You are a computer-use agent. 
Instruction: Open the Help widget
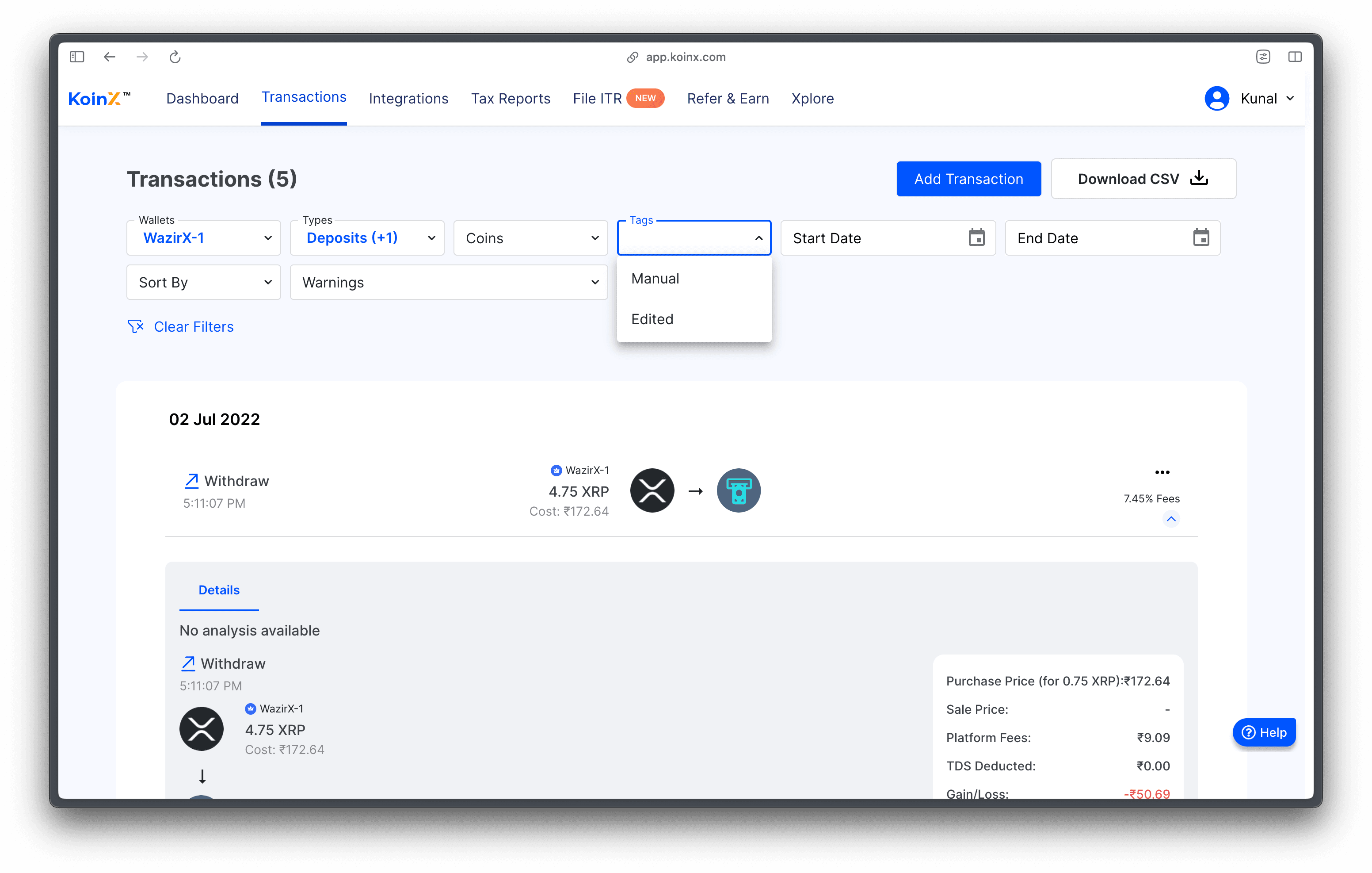tap(1264, 732)
